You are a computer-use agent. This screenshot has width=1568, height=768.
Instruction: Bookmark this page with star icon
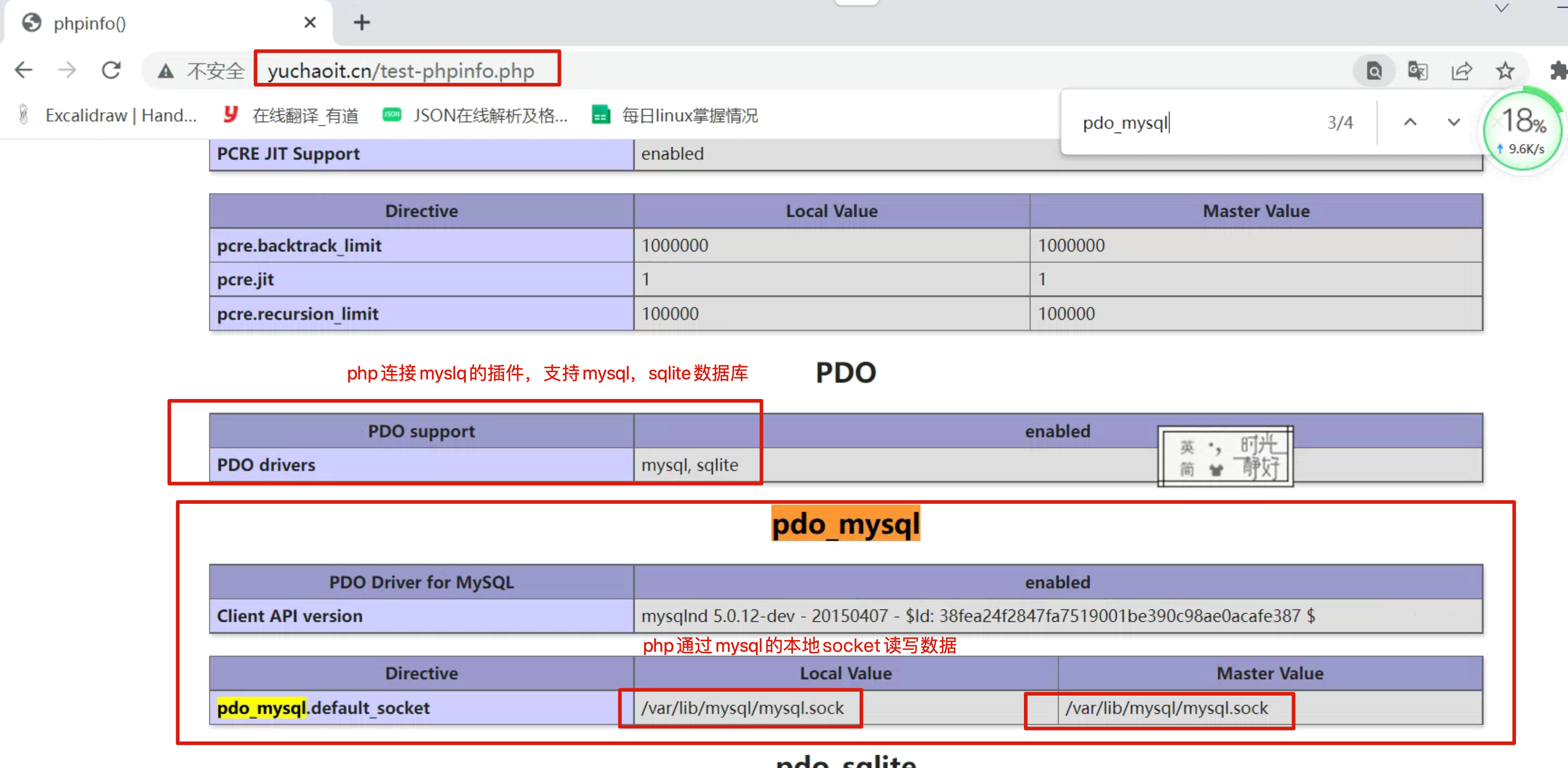coord(1505,71)
